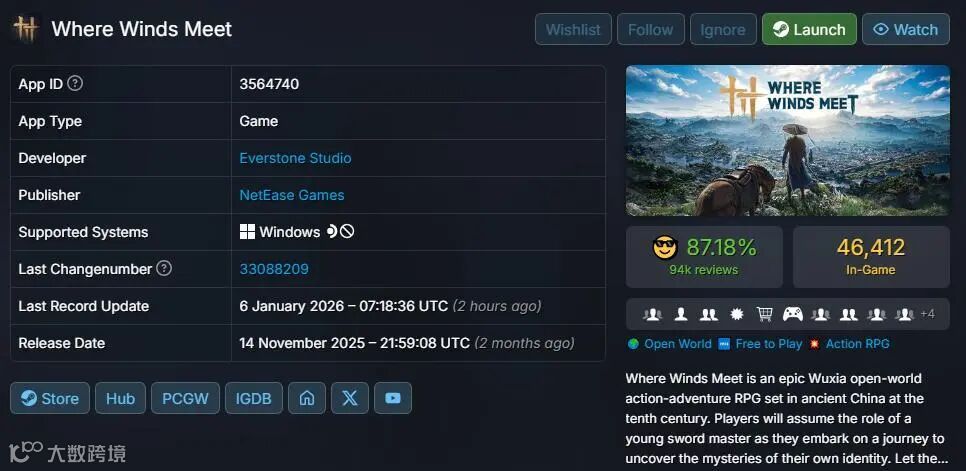Click the achievements starburst category icon
Viewport: 966px width, 471px height.
(736, 315)
